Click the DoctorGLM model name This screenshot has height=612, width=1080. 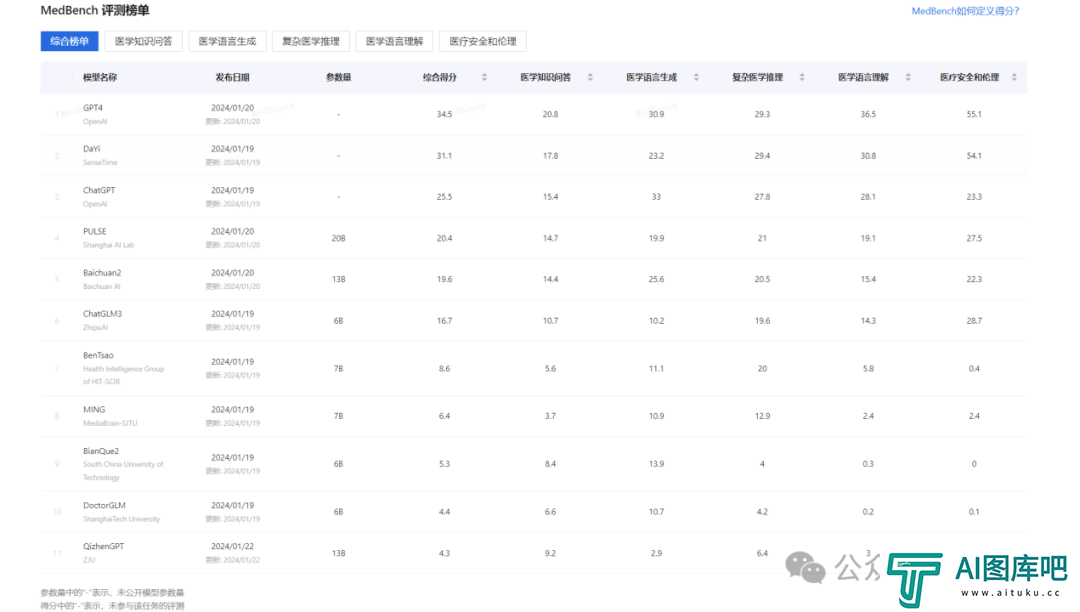pyautogui.click(x=105, y=505)
